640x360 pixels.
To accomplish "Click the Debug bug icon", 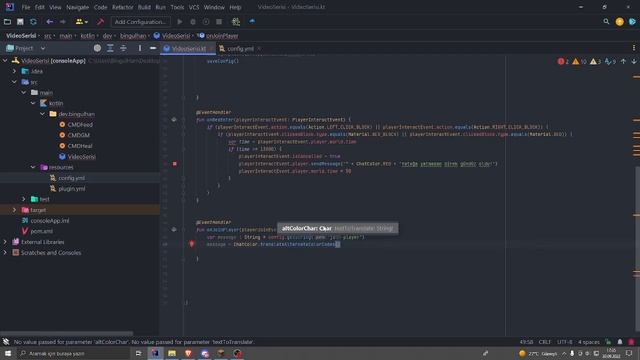I will click(193, 22).
